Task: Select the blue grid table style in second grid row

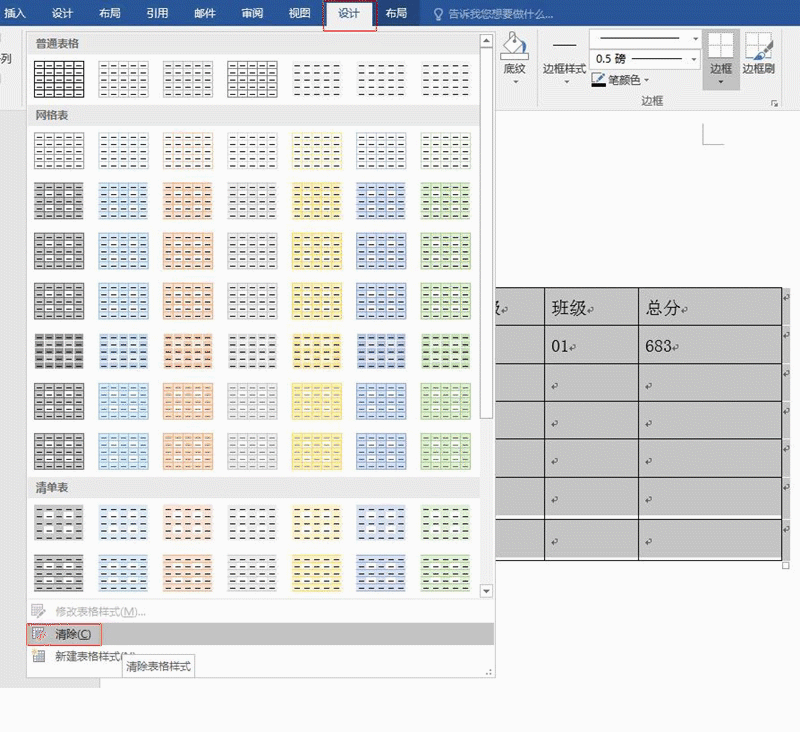Action: 123,201
